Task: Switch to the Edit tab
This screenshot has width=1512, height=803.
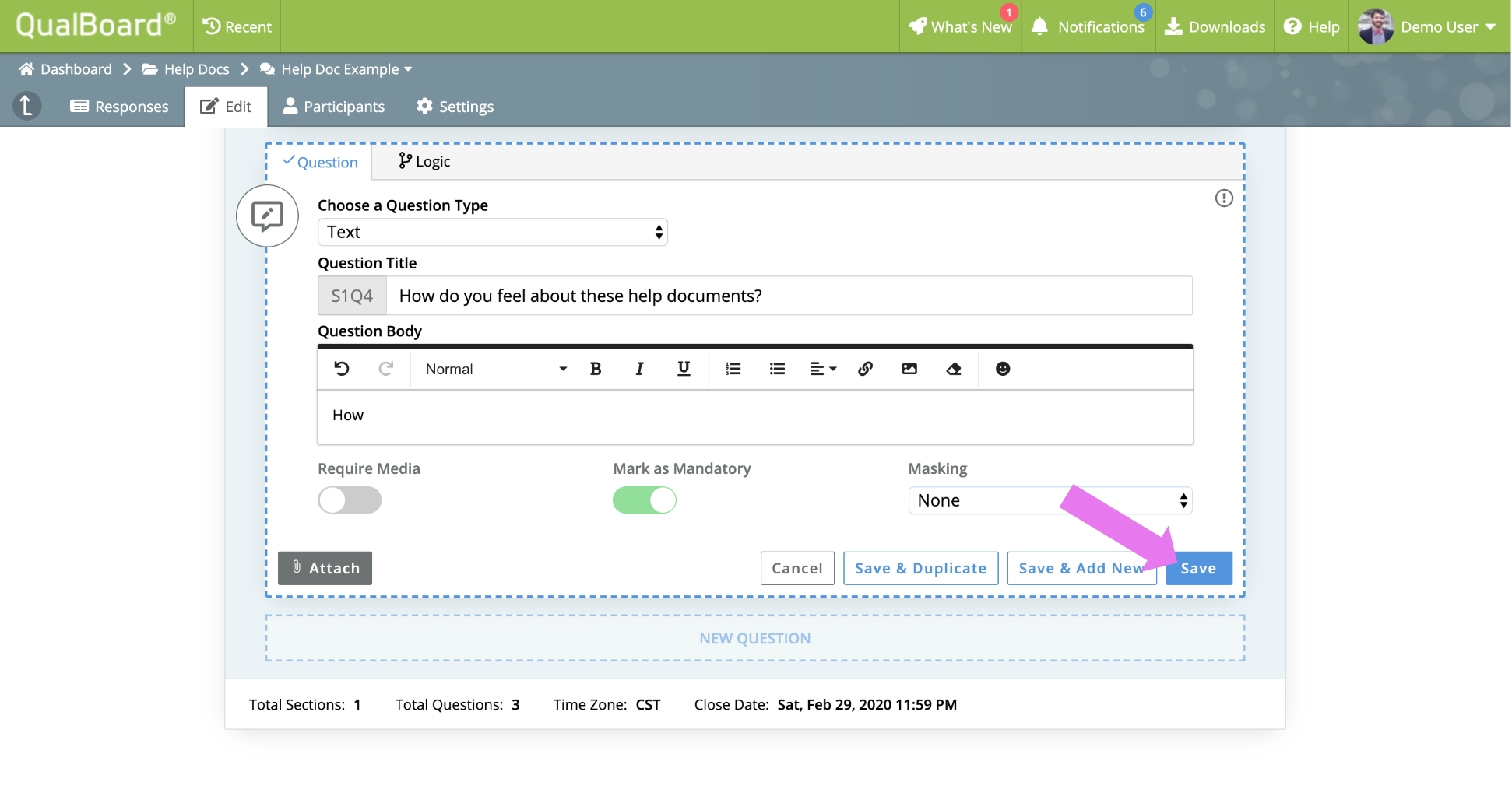Action: pyautogui.click(x=226, y=107)
